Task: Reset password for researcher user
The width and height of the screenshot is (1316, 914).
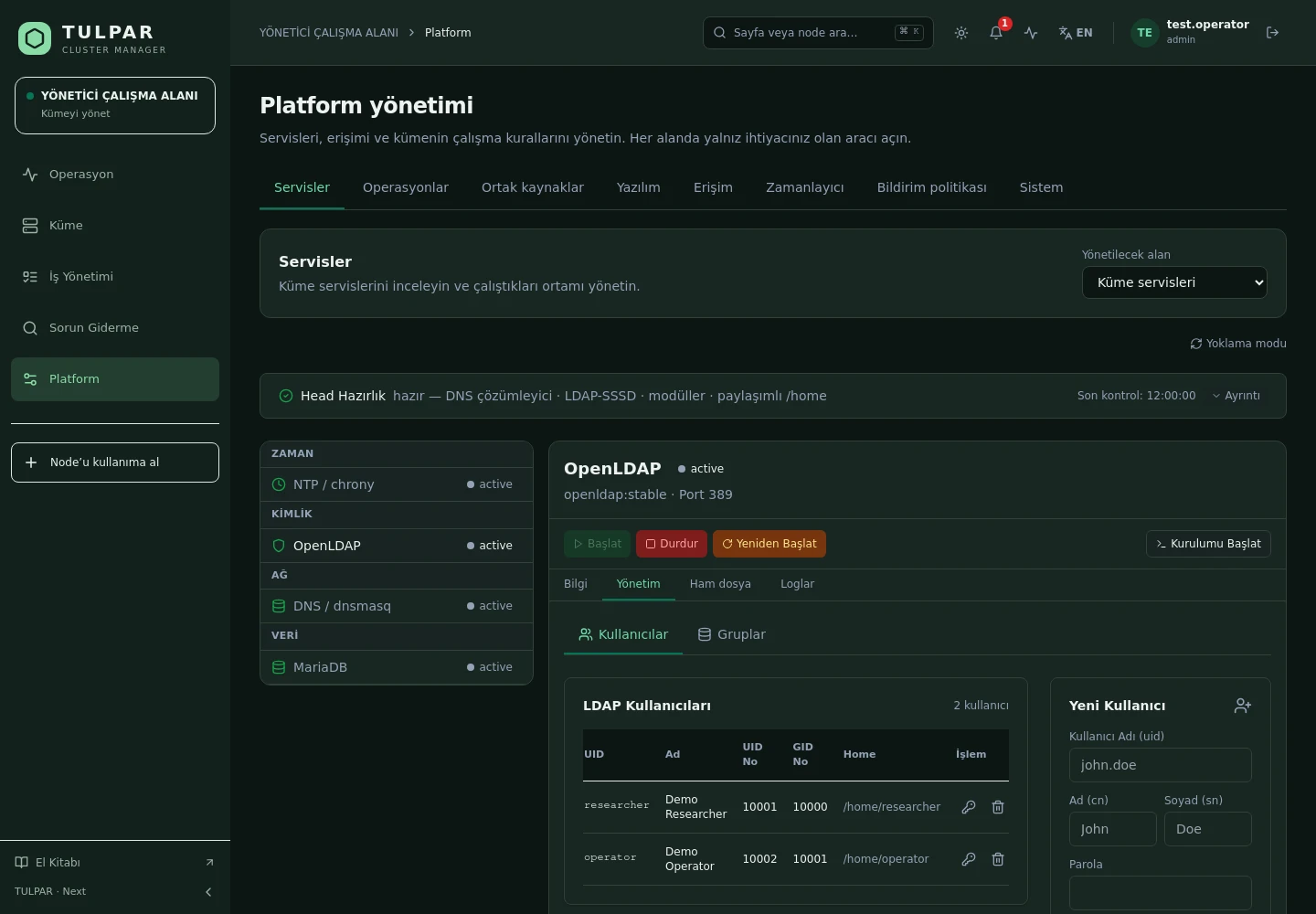Action: (x=969, y=807)
